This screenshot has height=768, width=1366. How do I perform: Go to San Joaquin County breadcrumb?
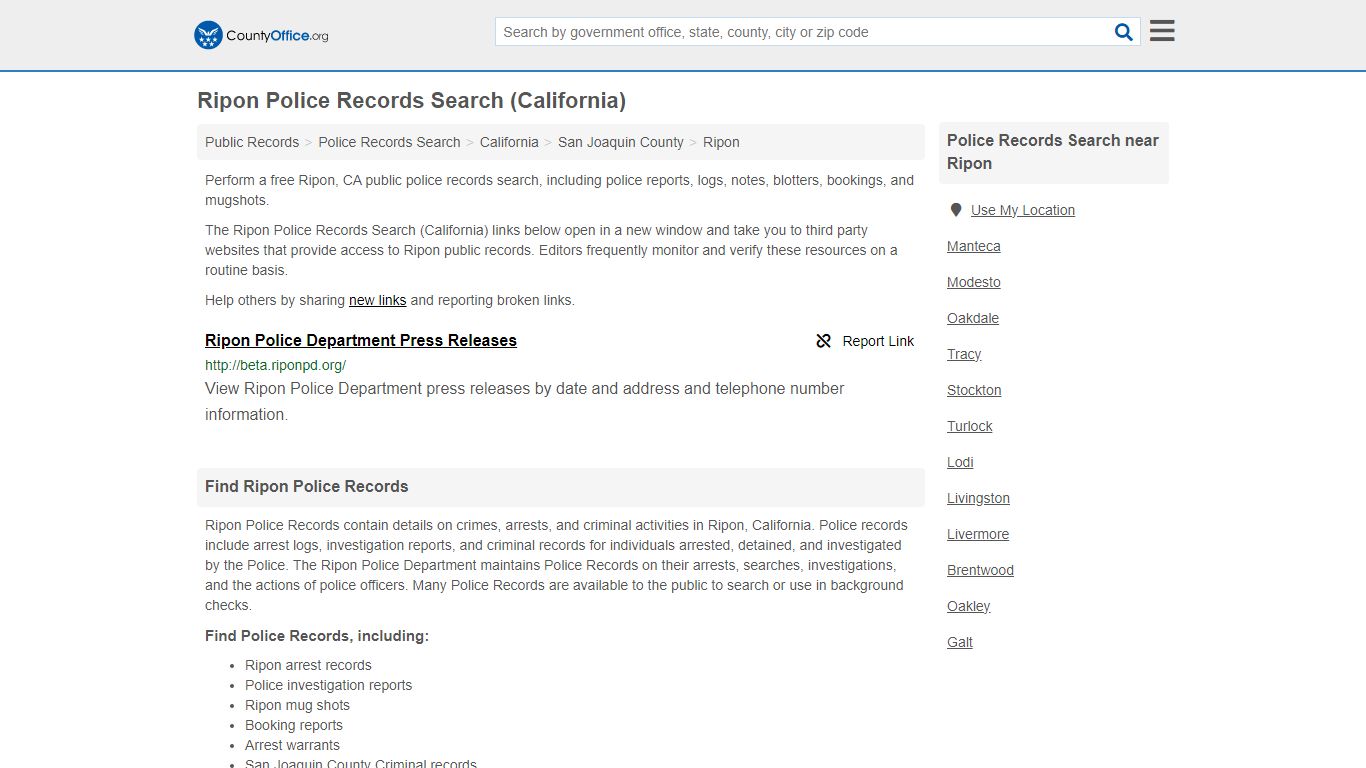click(621, 142)
